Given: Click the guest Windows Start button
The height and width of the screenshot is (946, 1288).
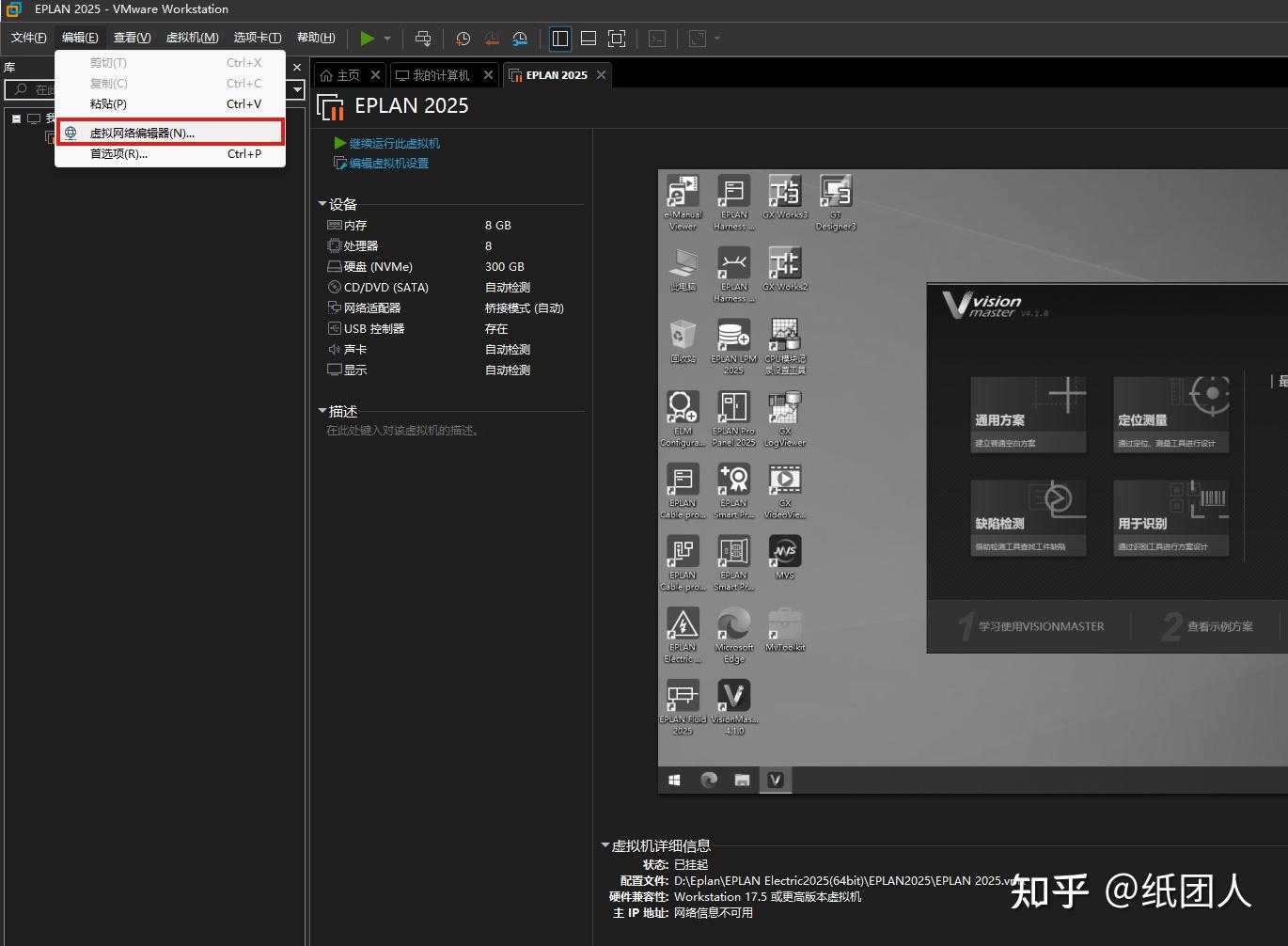Looking at the screenshot, I should pos(674,780).
